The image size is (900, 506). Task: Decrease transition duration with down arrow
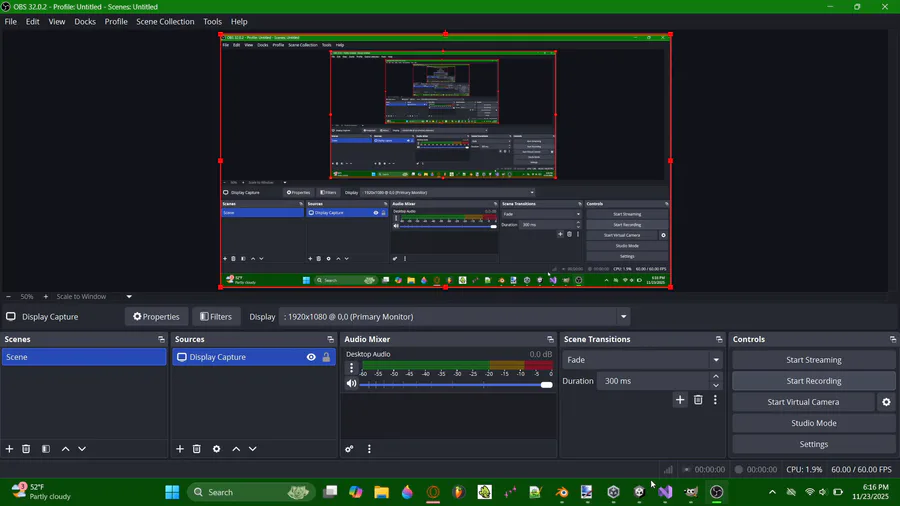[716, 386]
